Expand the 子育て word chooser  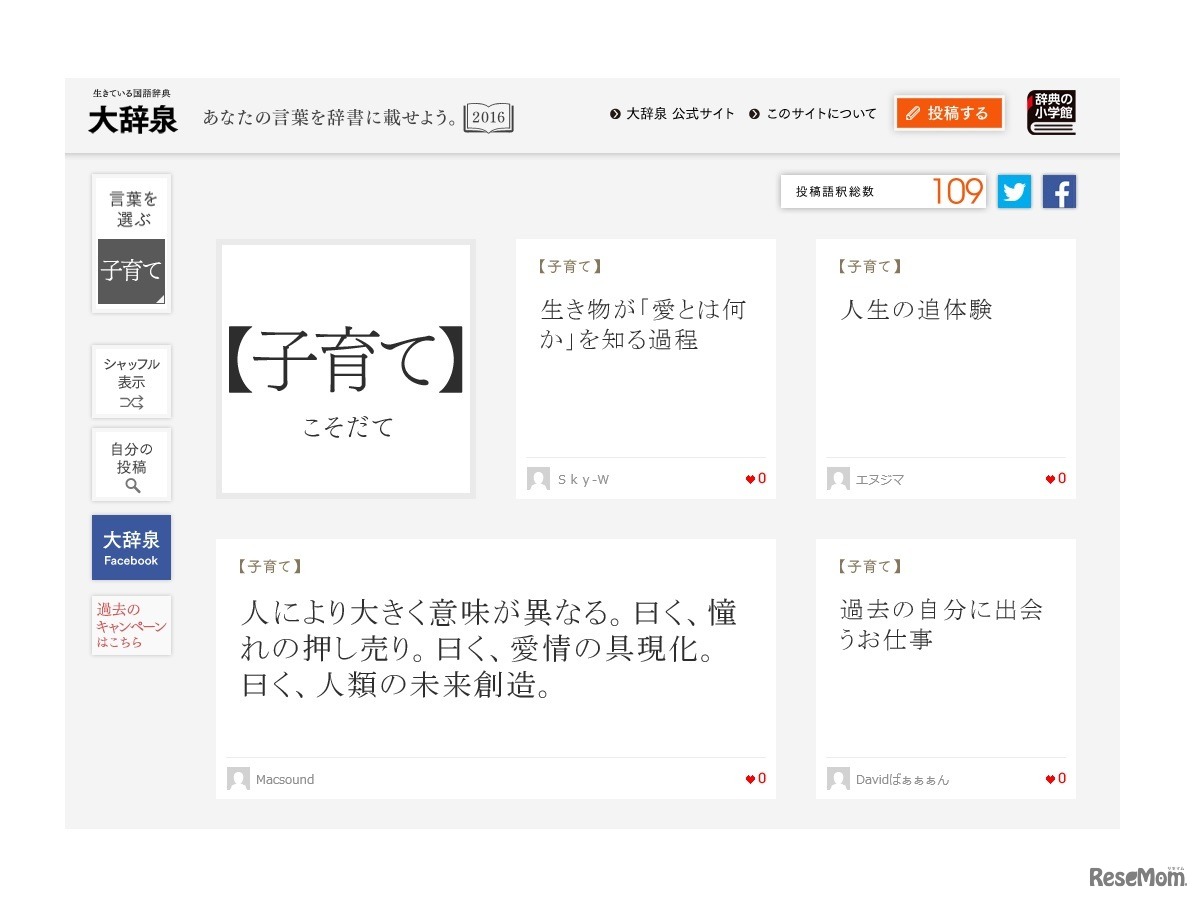tap(131, 271)
